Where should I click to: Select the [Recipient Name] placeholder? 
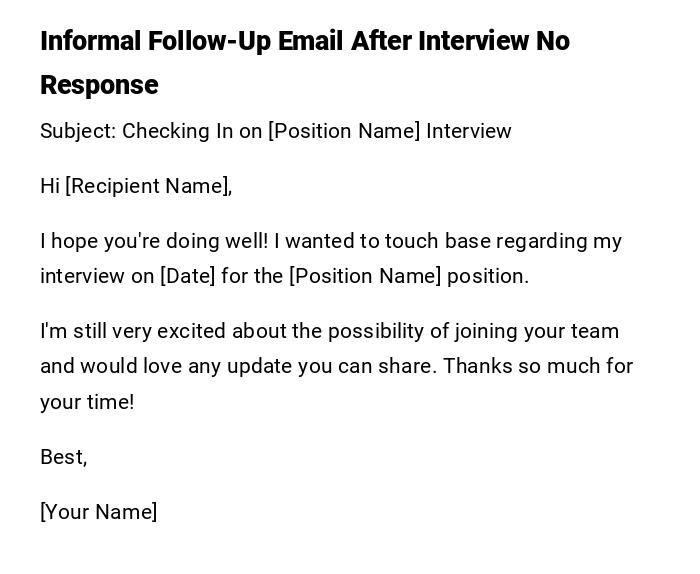[x=147, y=186]
